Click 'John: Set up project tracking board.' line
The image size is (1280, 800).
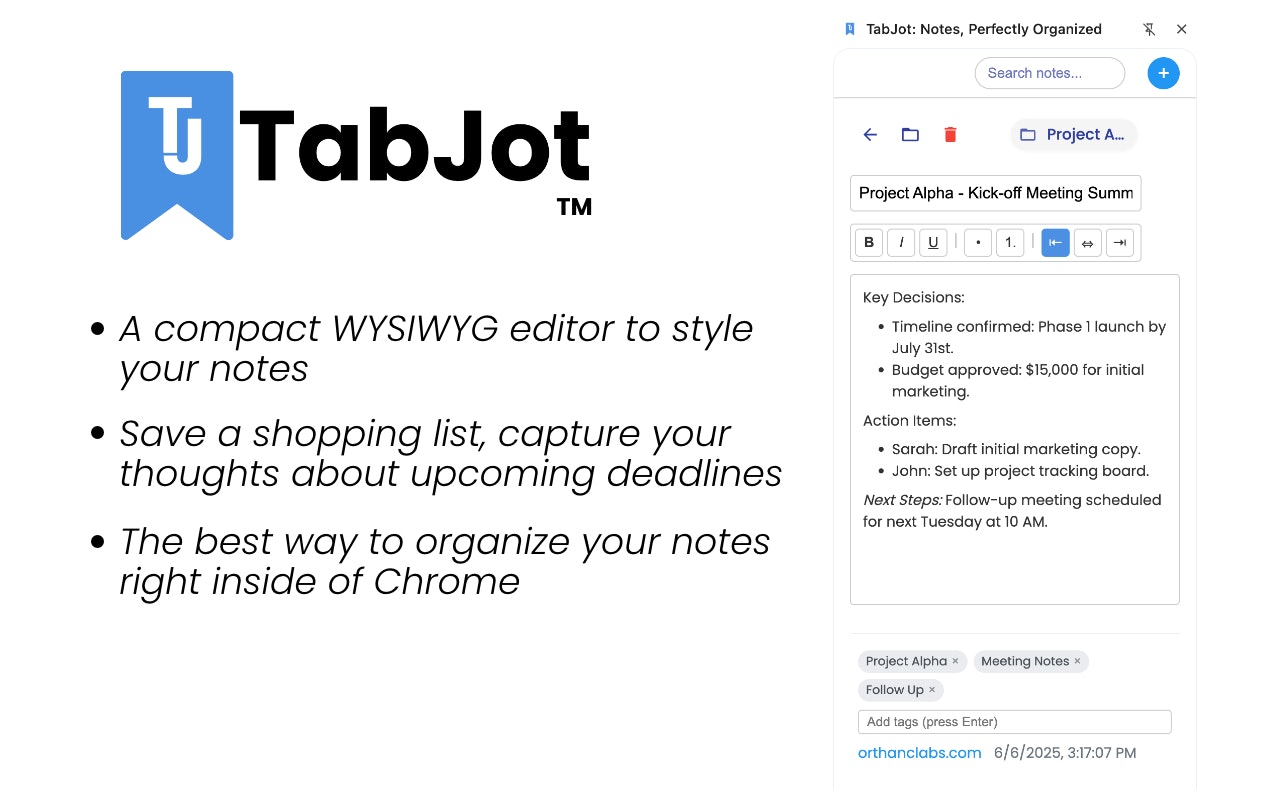(x=1020, y=471)
